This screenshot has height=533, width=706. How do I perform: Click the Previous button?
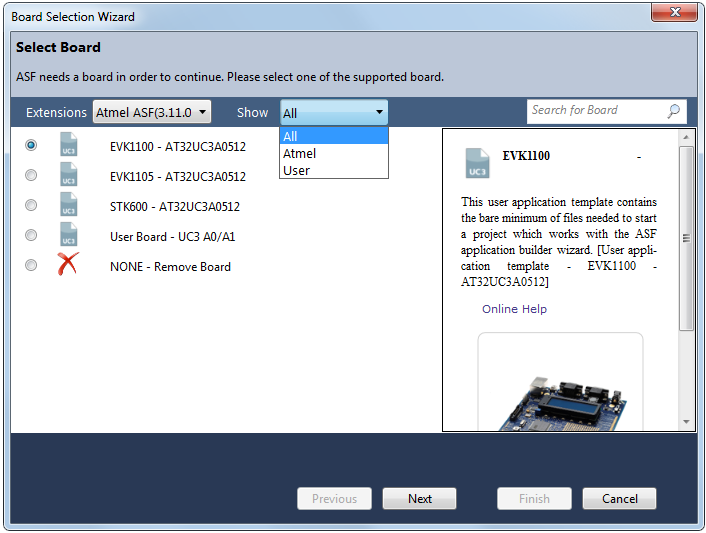(335, 499)
